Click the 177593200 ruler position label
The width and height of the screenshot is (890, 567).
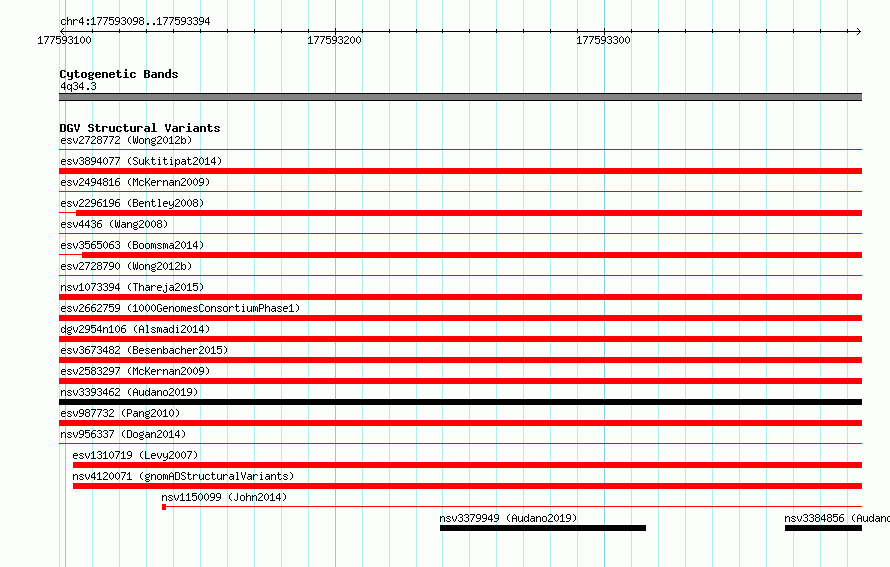click(334, 40)
